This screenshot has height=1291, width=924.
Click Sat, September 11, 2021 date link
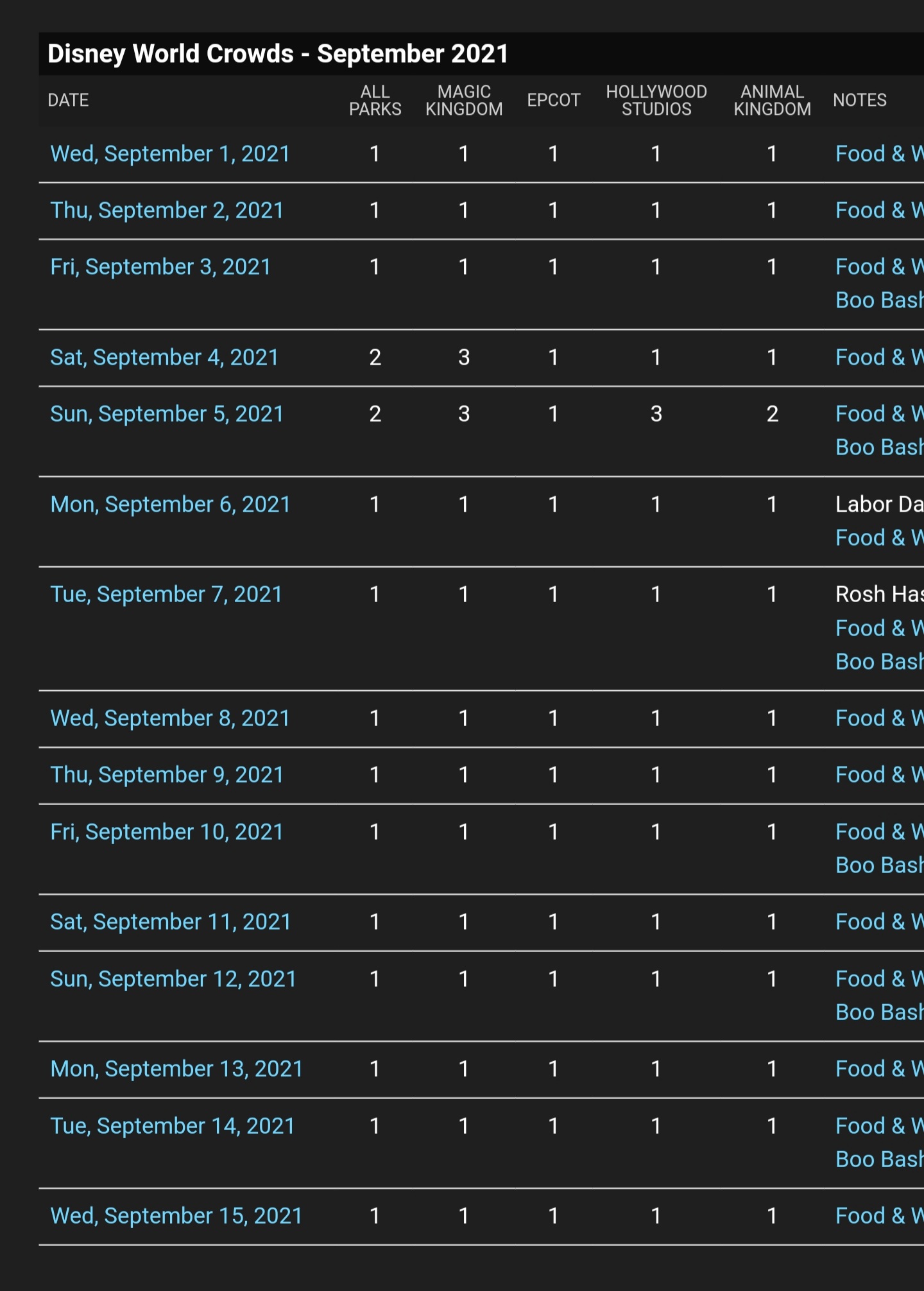[x=171, y=922]
